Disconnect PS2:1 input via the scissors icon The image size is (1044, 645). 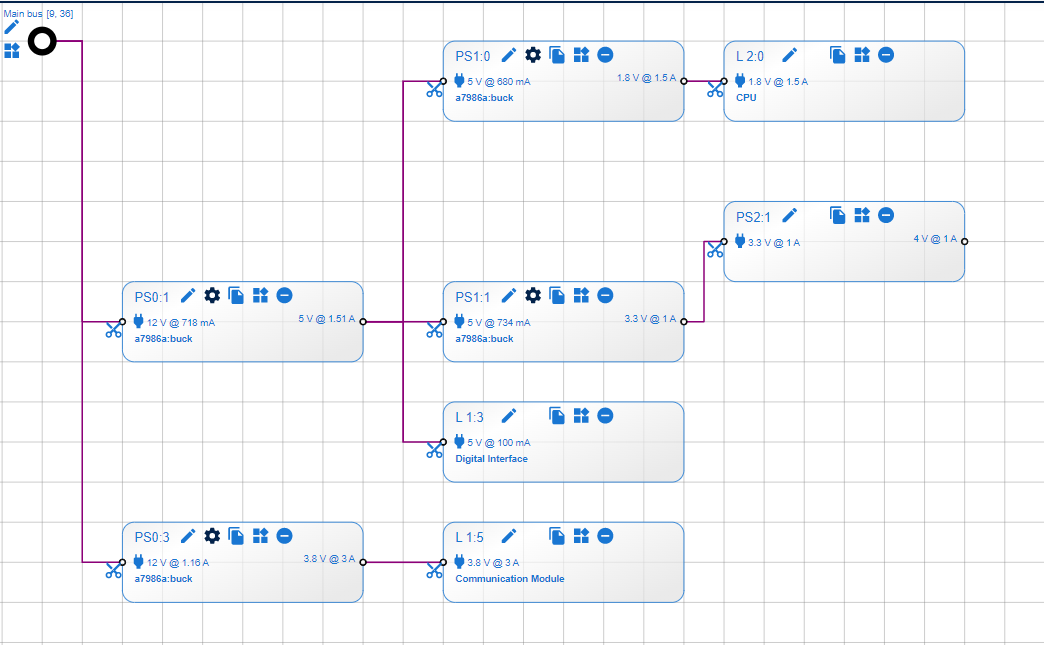click(715, 248)
